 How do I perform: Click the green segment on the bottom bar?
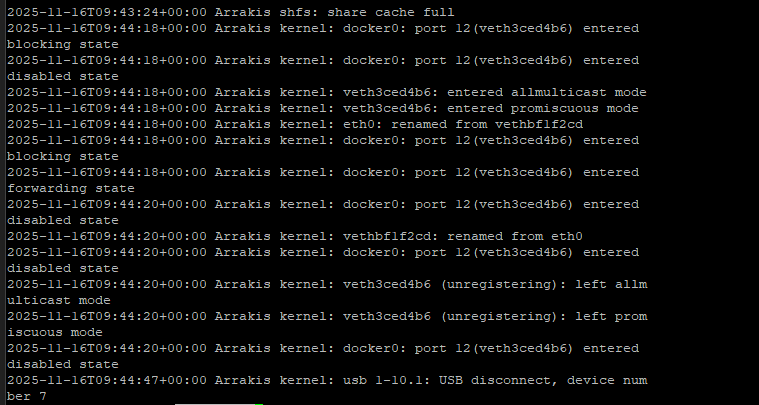click(259, 404)
